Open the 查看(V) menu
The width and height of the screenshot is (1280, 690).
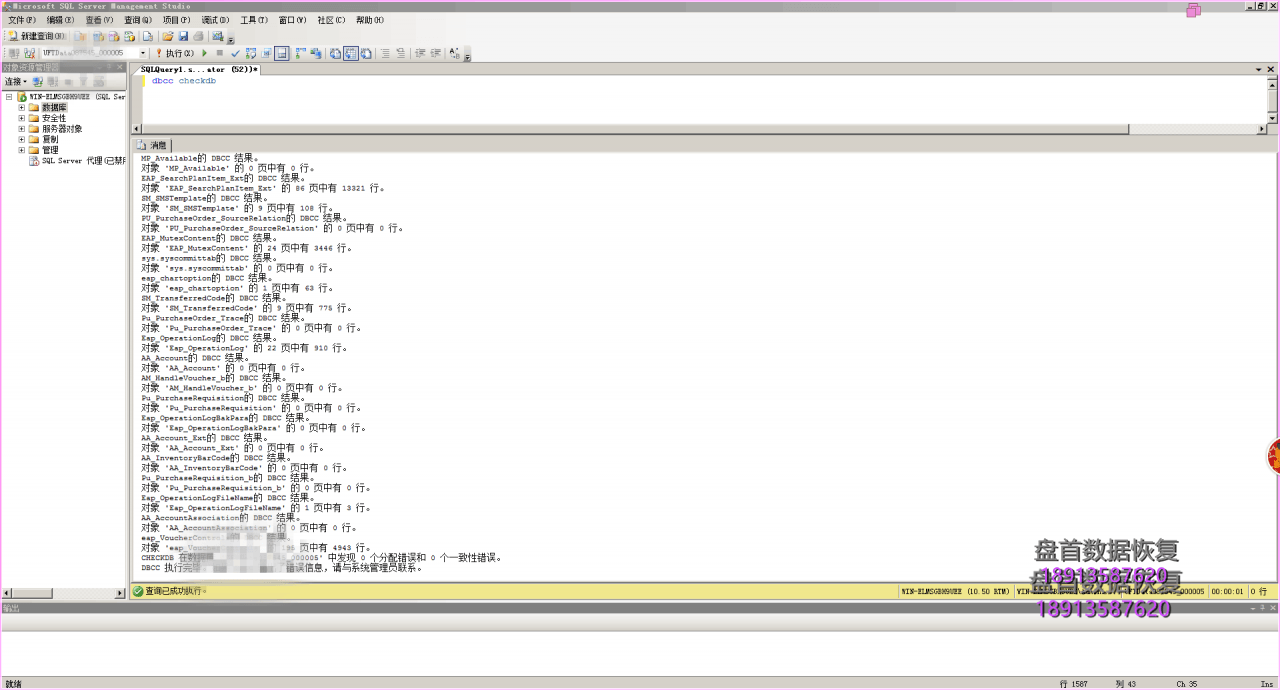(100, 20)
